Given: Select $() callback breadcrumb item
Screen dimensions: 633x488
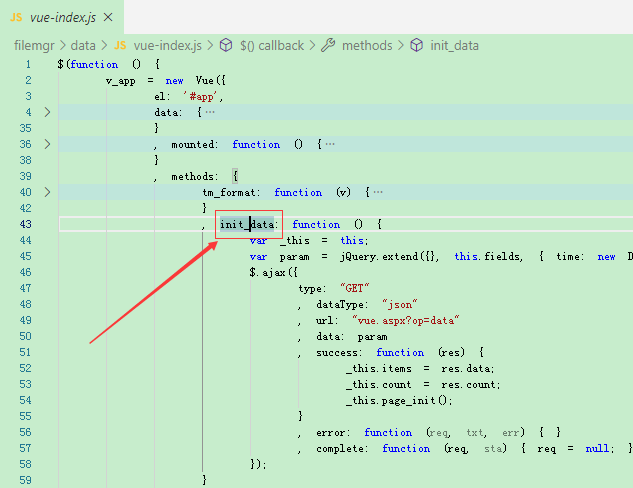Looking at the screenshot, I should point(272,46).
